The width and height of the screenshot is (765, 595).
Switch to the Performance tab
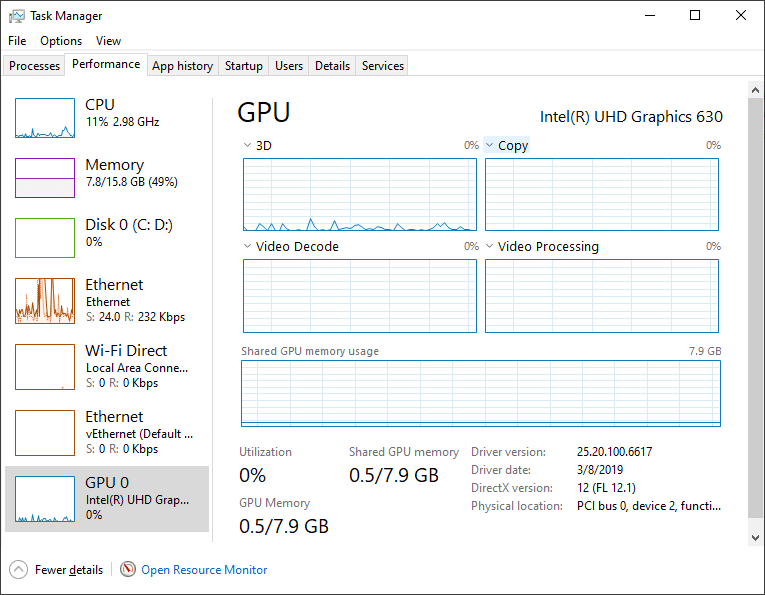point(106,64)
